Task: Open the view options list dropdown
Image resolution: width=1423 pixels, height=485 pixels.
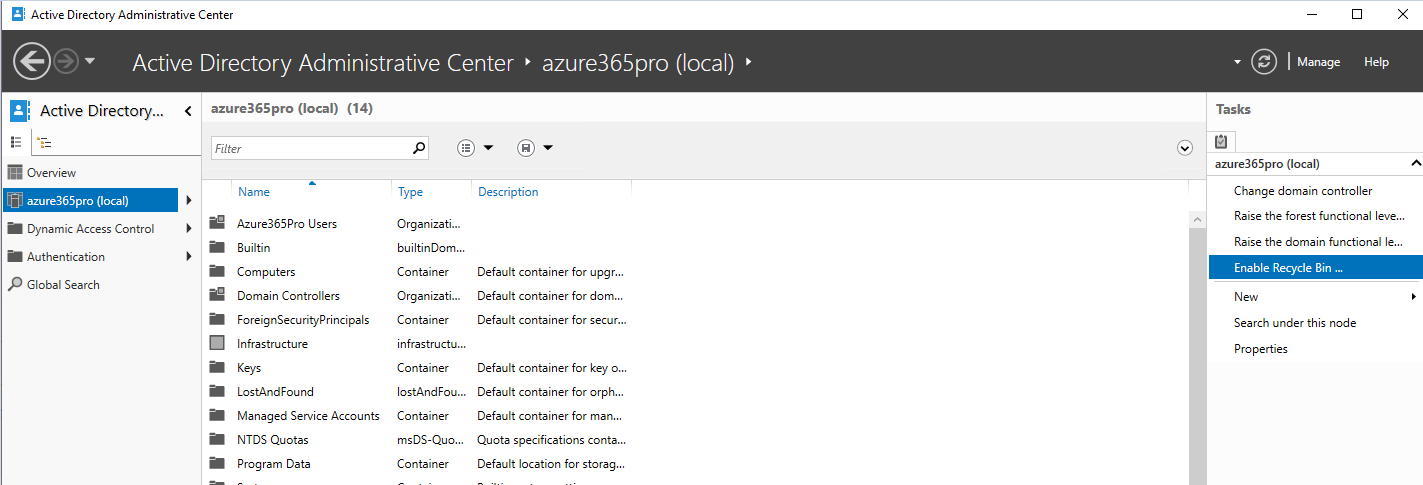Action: point(476,148)
